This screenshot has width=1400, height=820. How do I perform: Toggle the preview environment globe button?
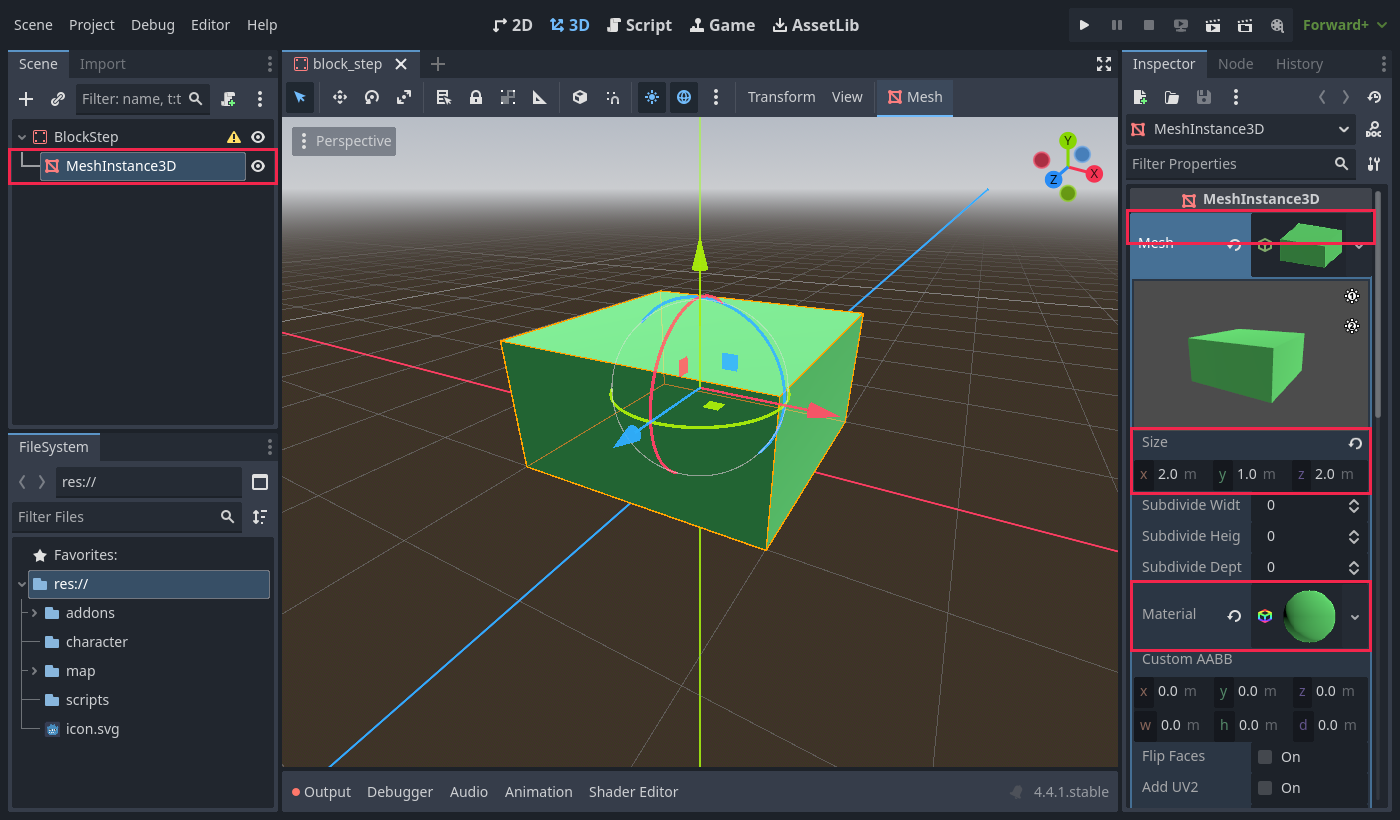click(x=684, y=97)
